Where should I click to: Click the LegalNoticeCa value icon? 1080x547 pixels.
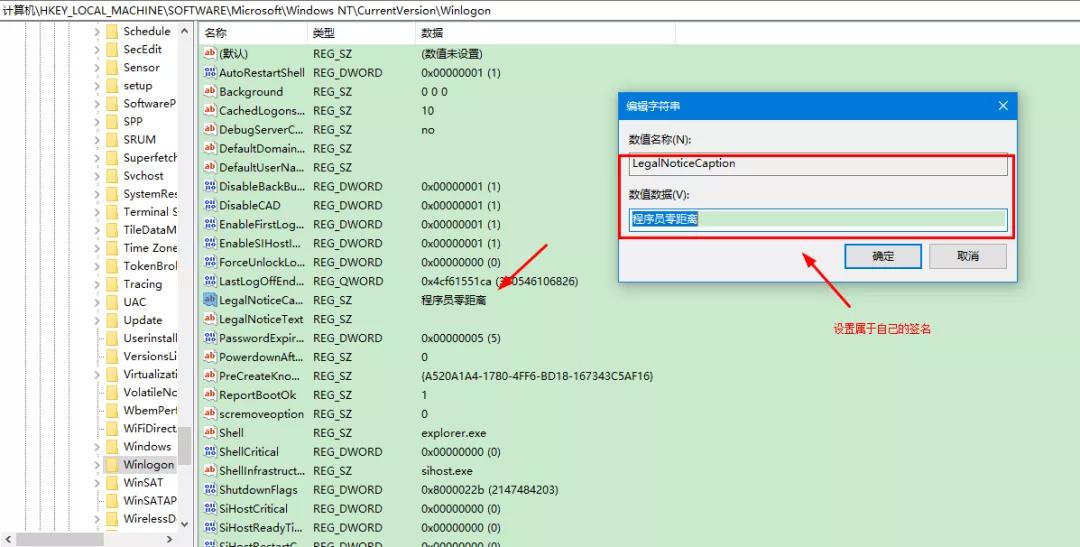coord(210,300)
